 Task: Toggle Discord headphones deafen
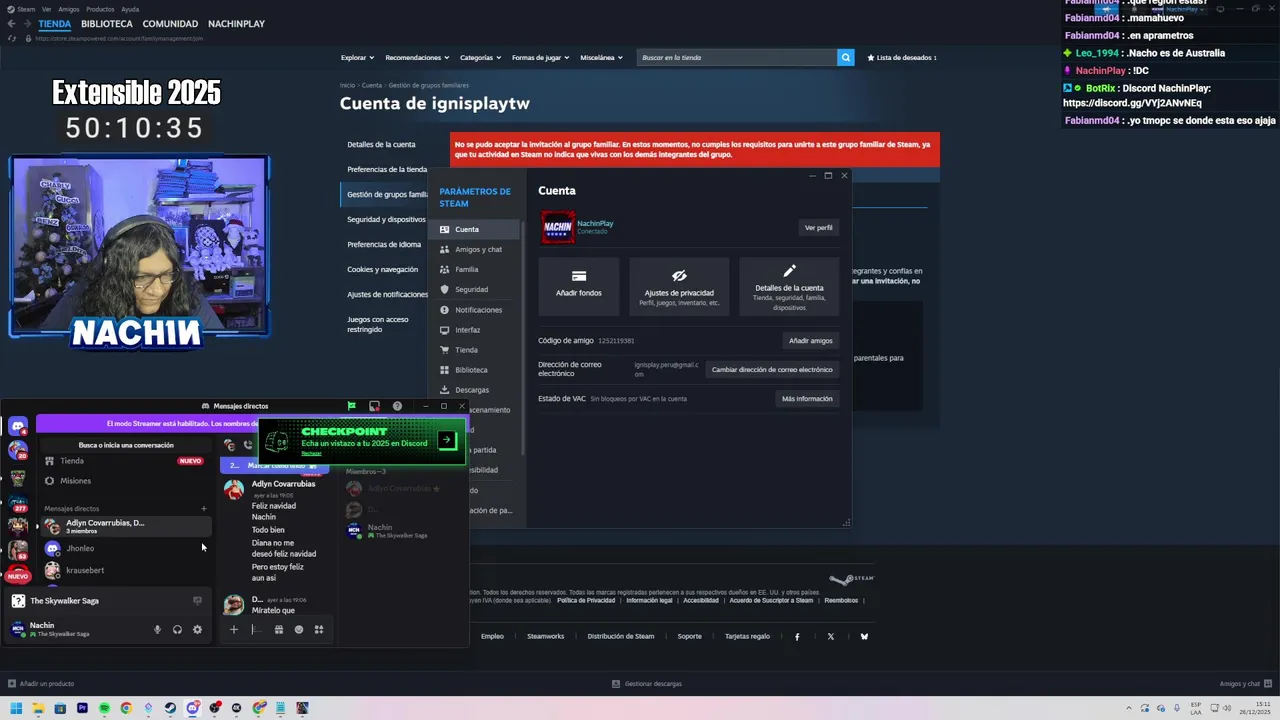(x=177, y=629)
